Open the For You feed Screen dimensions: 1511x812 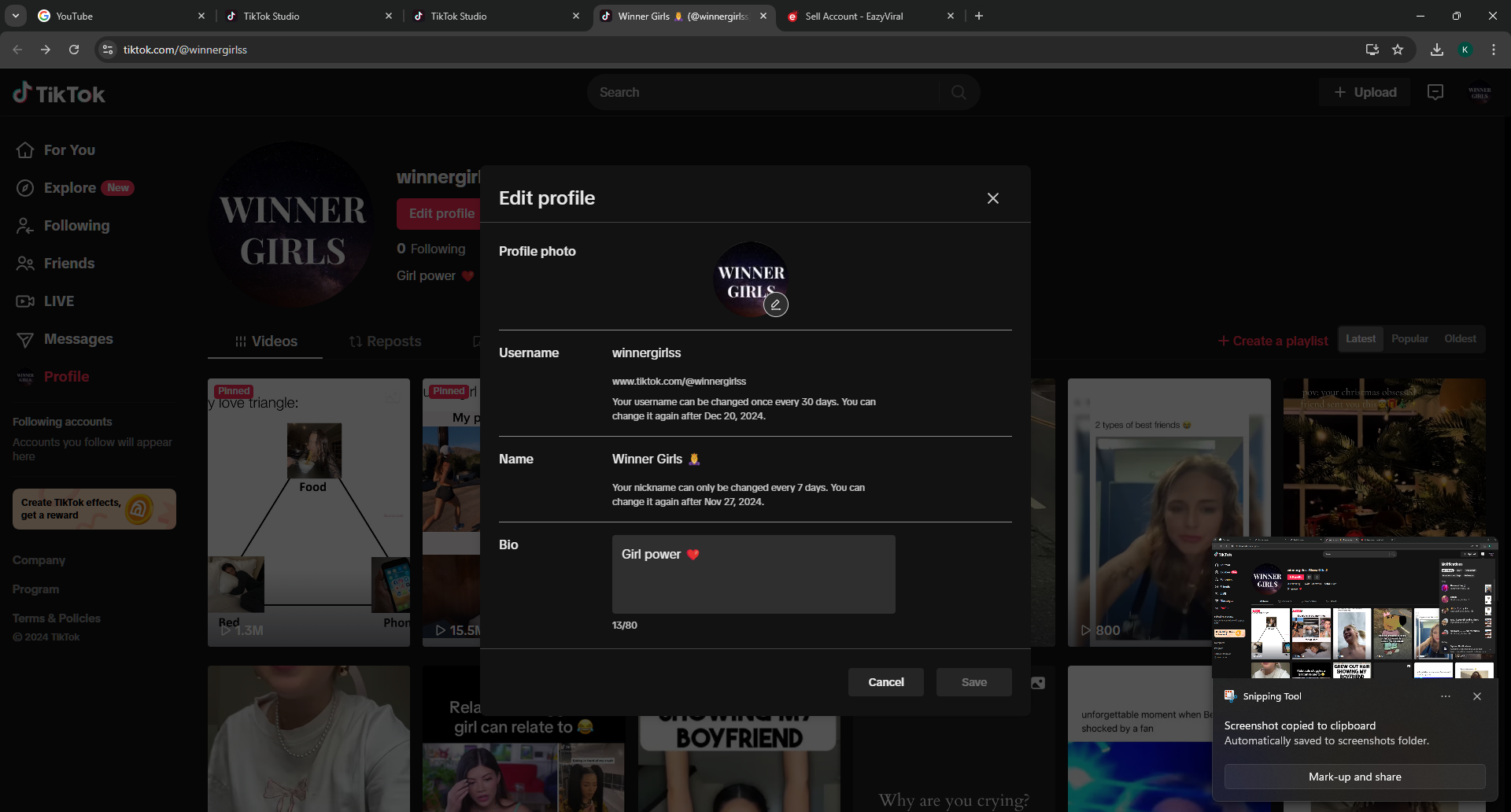click(x=56, y=149)
